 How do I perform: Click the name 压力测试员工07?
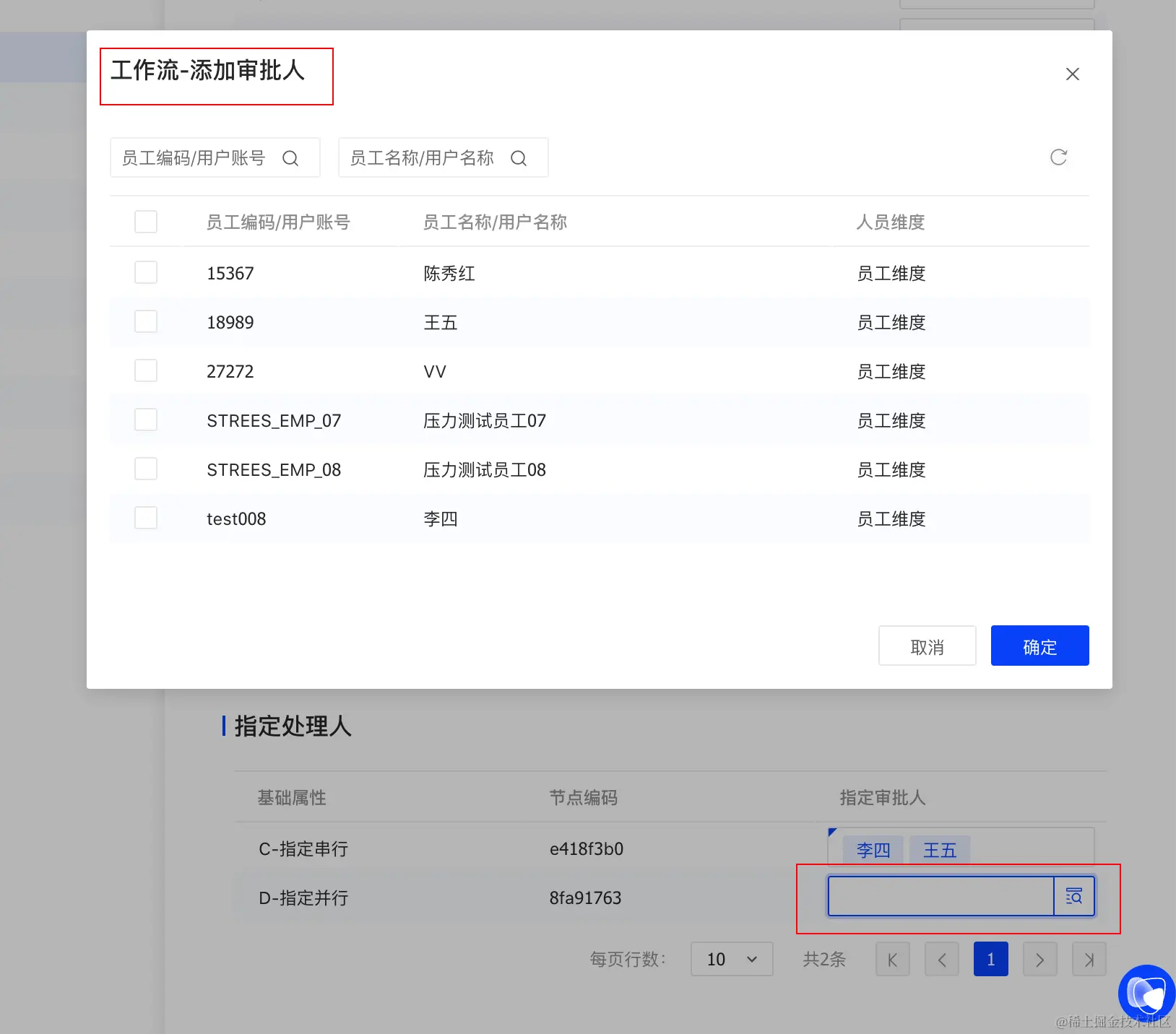pyautogui.click(x=485, y=421)
